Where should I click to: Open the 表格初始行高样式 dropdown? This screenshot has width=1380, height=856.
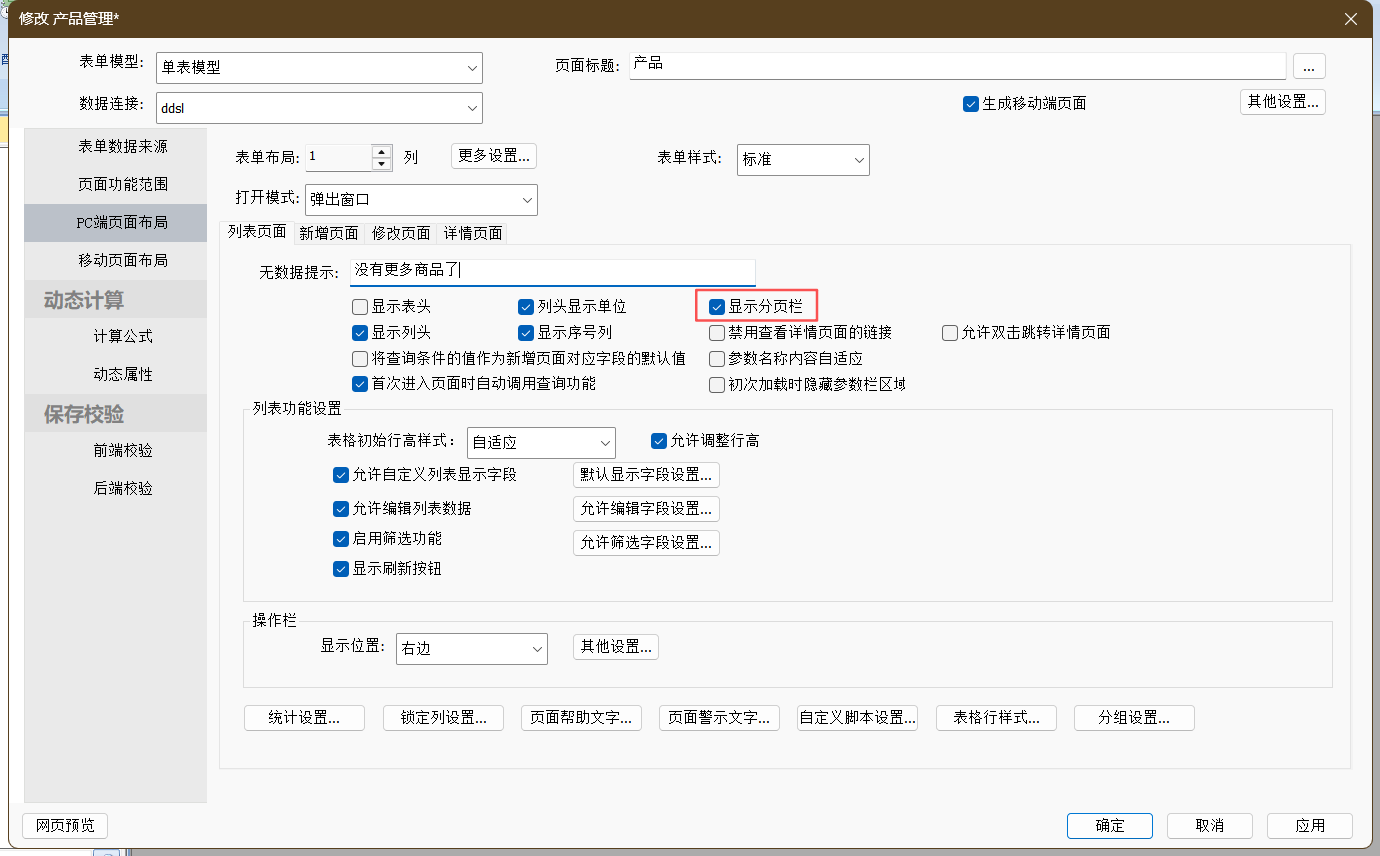click(x=541, y=442)
